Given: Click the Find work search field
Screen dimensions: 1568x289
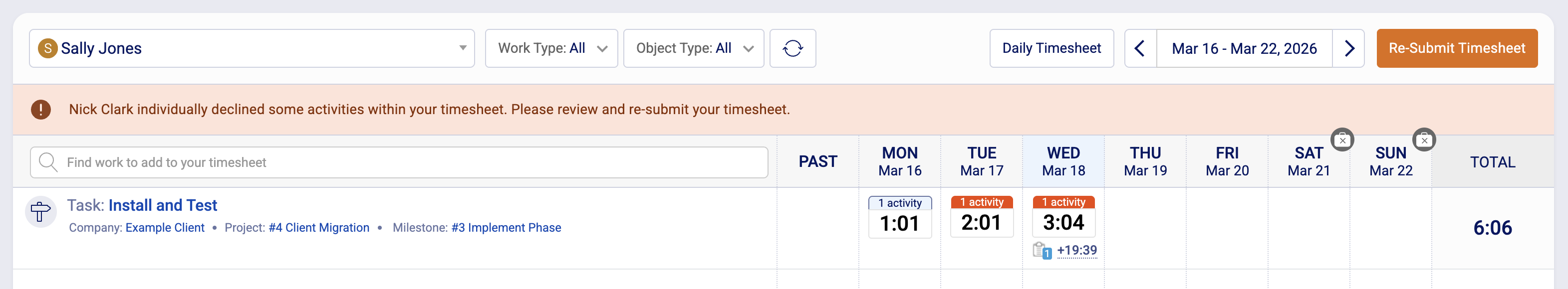Looking at the screenshot, I should point(399,163).
